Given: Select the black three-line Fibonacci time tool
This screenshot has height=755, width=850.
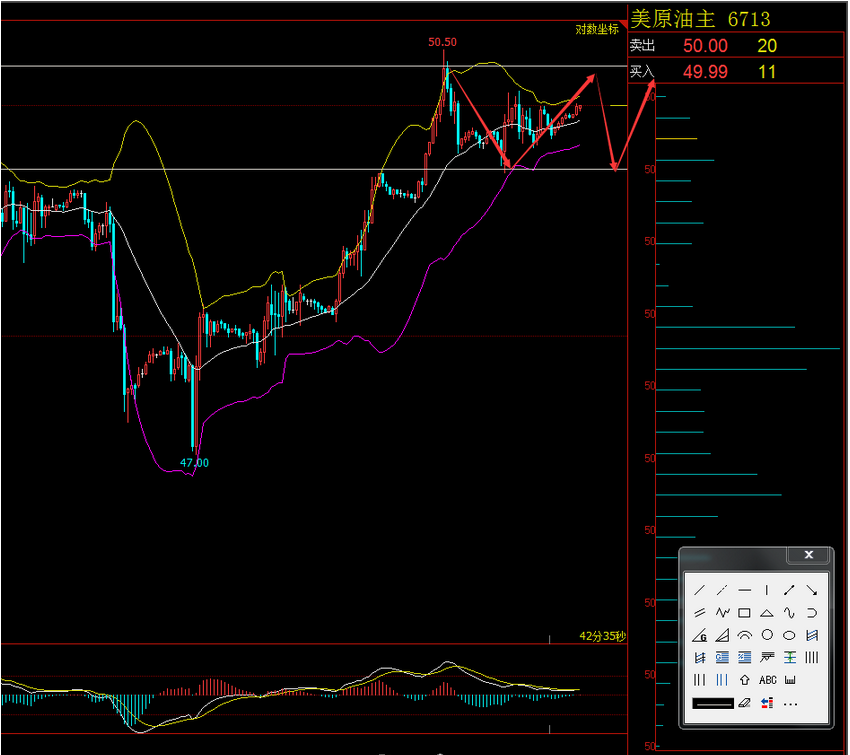Looking at the screenshot, I should [x=700, y=680].
